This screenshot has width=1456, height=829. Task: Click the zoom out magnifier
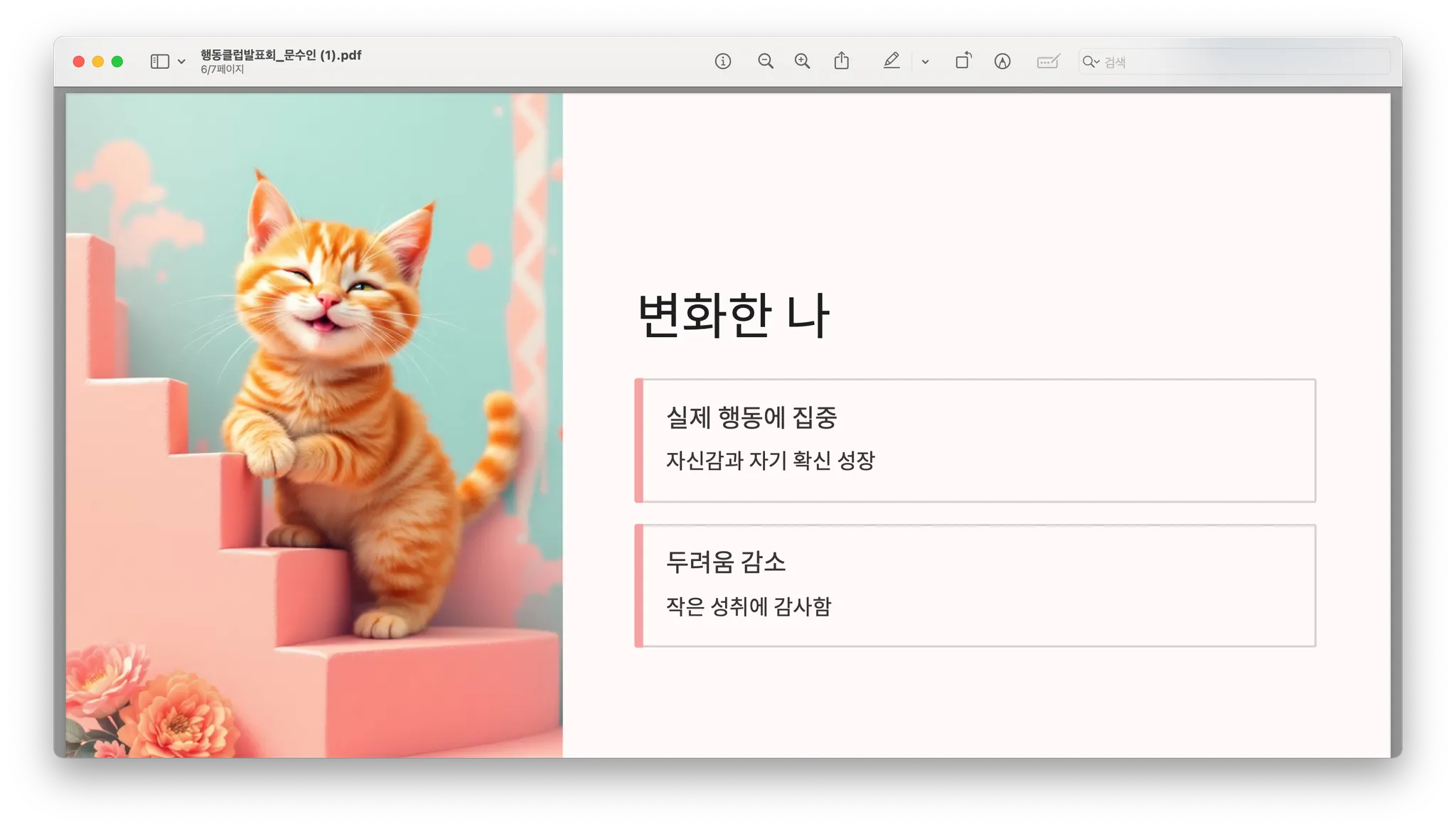coord(766,61)
